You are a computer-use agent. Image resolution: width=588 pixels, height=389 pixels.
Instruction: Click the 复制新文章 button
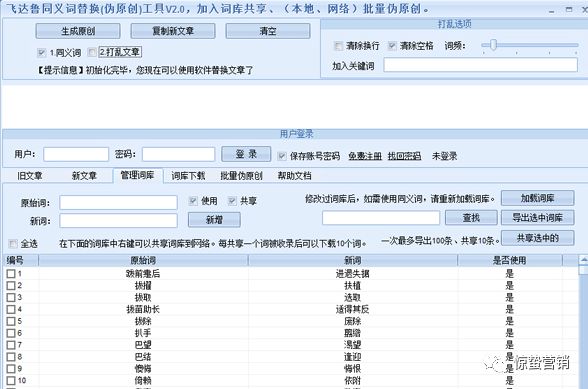tap(173, 31)
